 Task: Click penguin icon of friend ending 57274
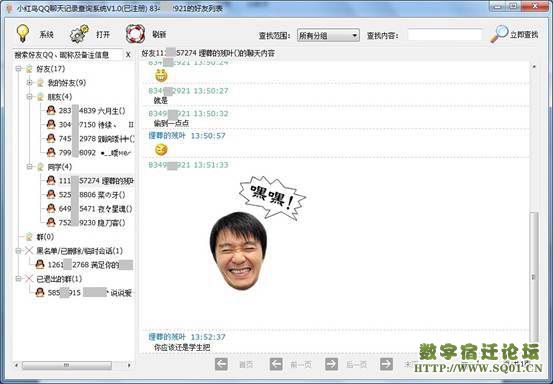(x=51, y=181)
